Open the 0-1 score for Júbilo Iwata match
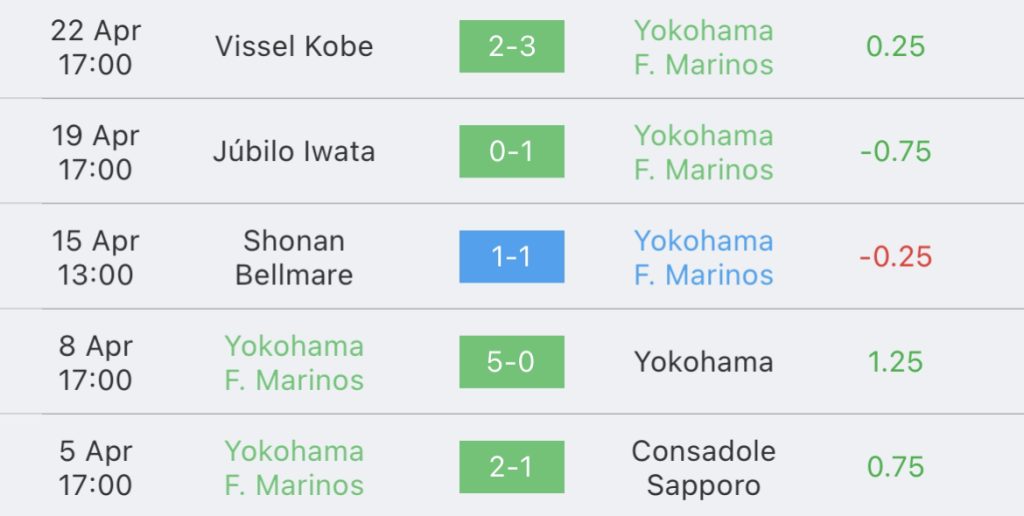The image size is (1024, 516). click(511, 152)
